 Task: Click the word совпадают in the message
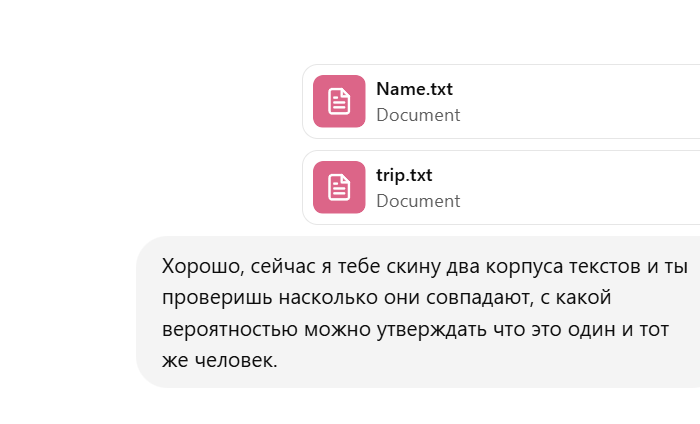coord(479,298)
